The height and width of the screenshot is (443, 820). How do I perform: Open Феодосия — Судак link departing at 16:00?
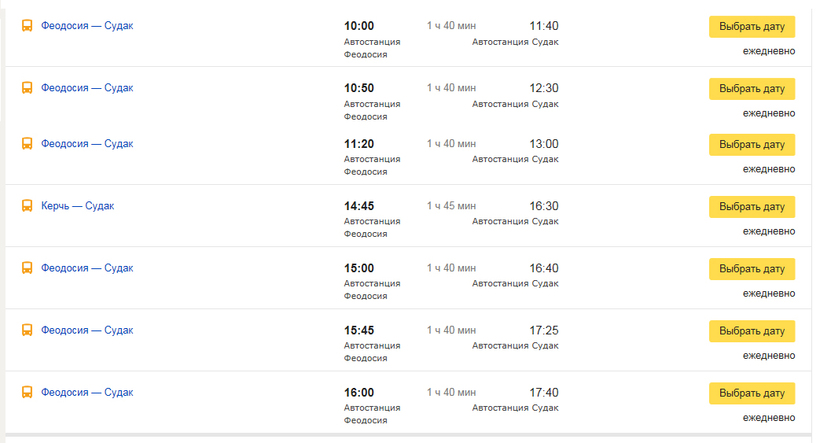point(87,392)
